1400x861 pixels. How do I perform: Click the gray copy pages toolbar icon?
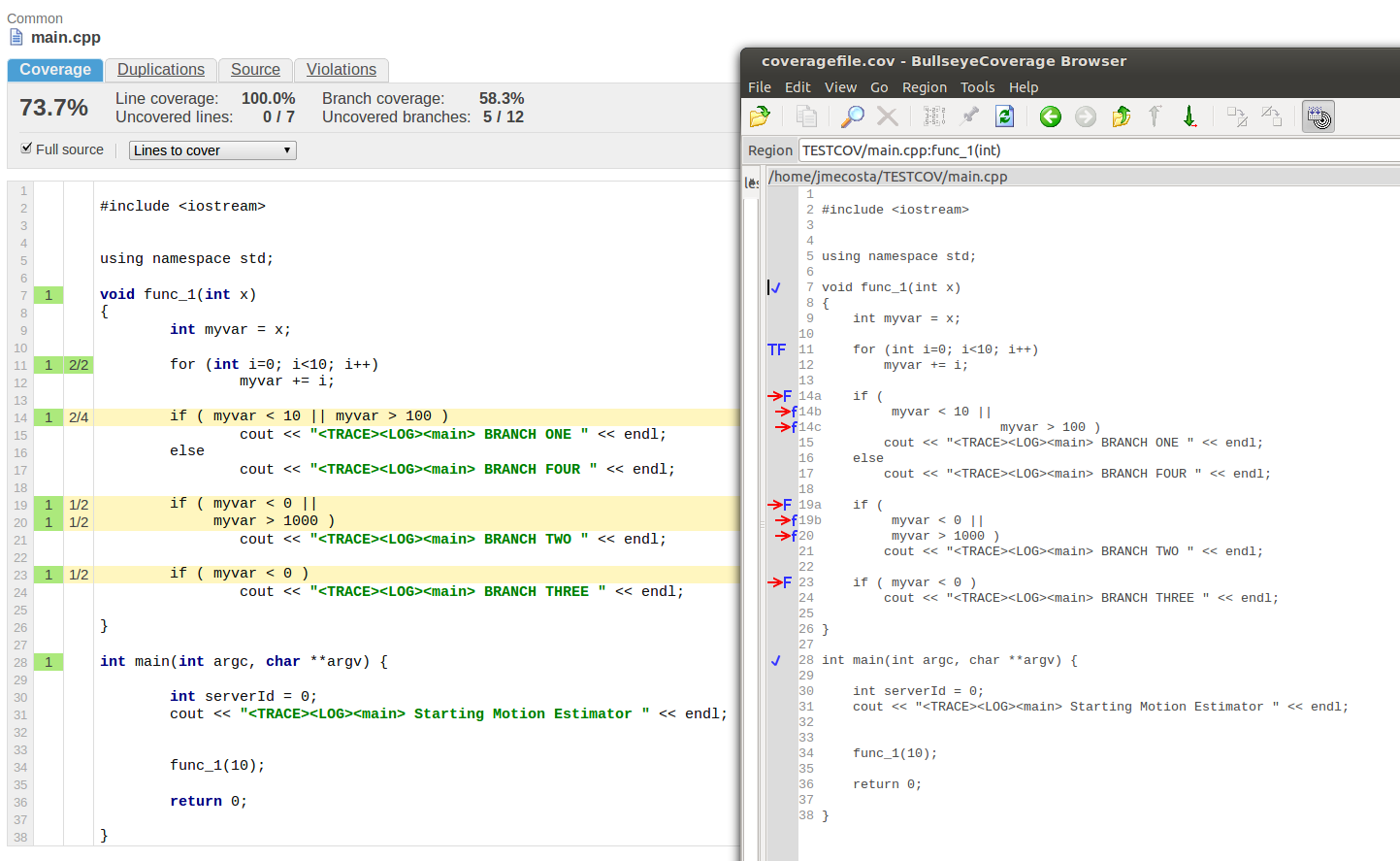point(806,116)
